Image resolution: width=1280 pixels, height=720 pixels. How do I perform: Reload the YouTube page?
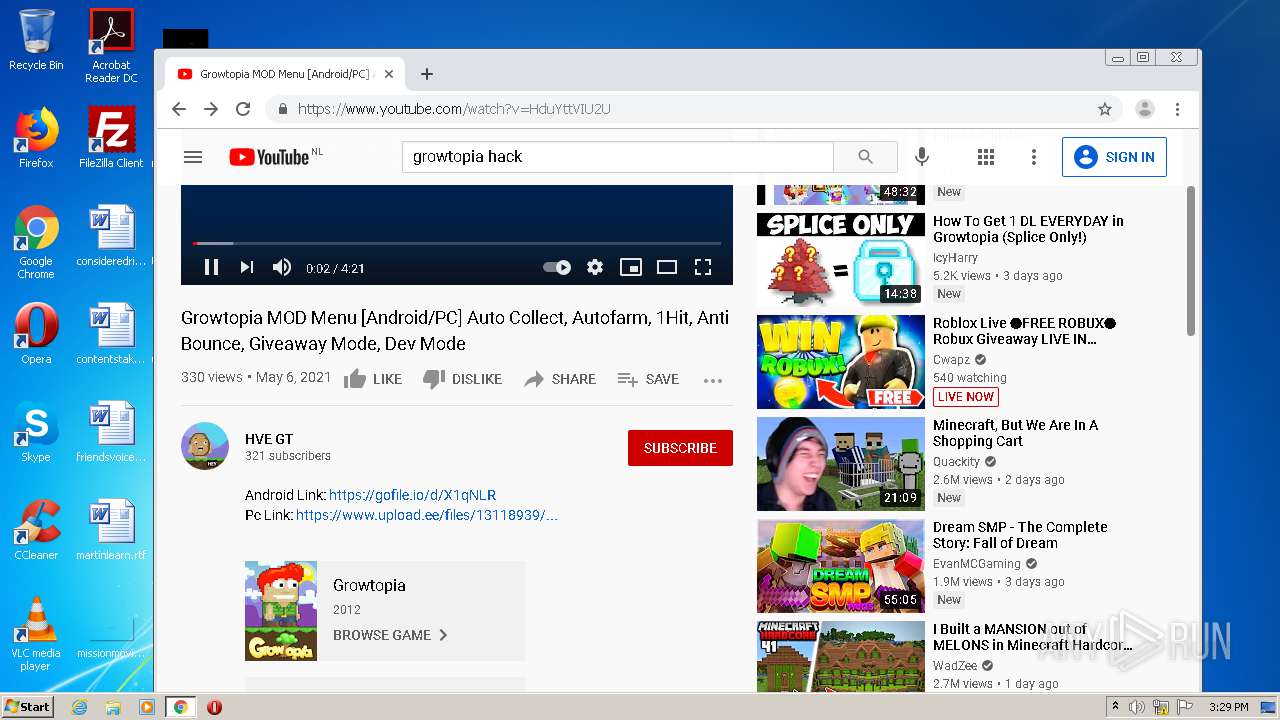coord(243,109)
